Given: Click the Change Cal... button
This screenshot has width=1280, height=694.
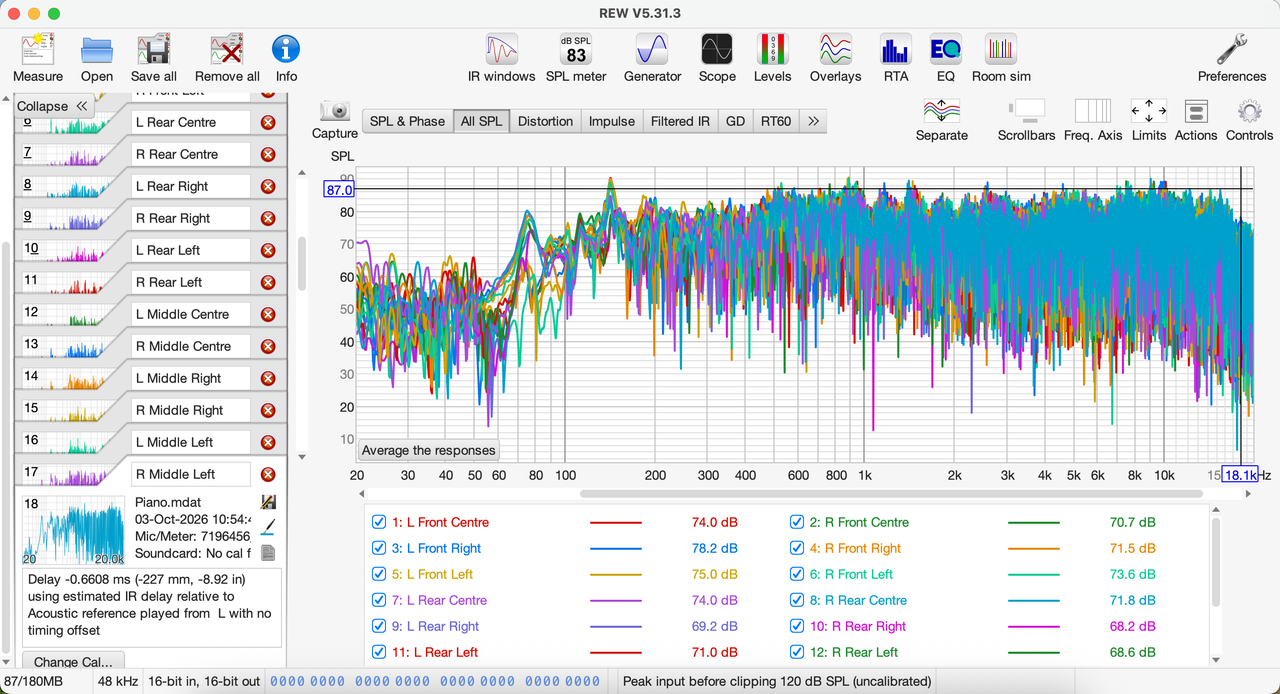Looking at the screenshot, I should click(73, 661).
